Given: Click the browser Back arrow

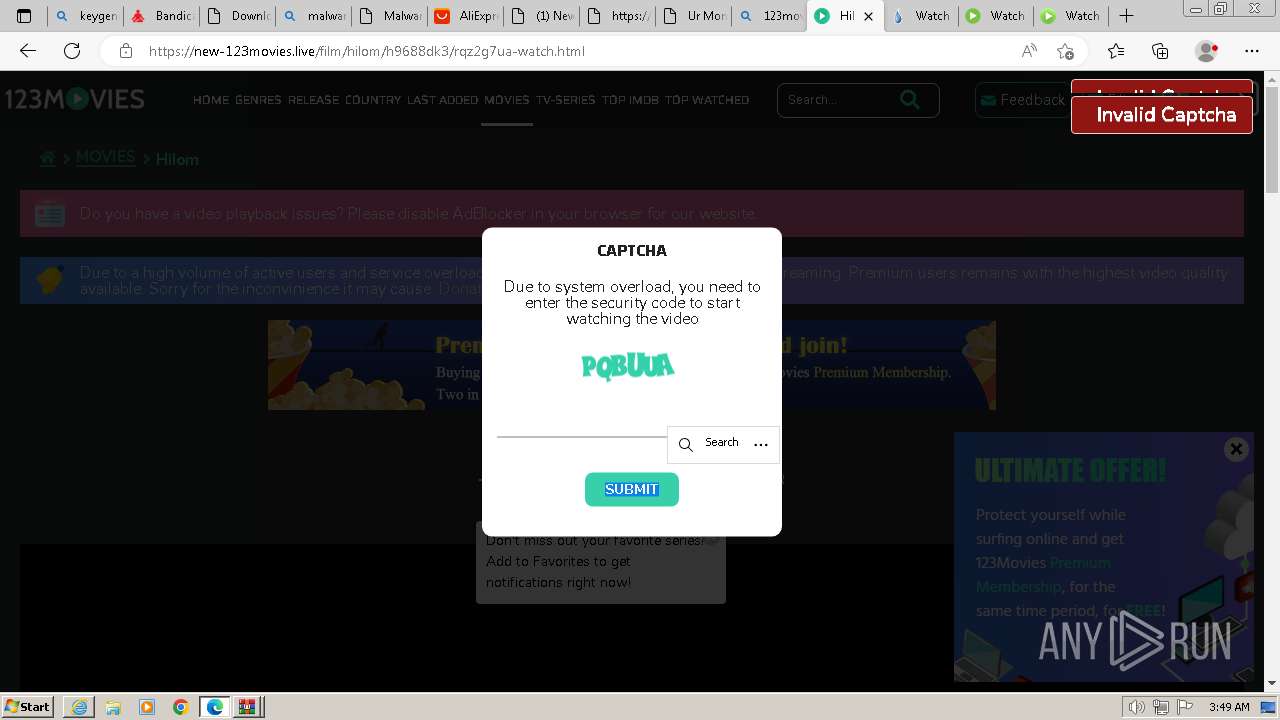Looking at the screenshot, I should point(28,51).
